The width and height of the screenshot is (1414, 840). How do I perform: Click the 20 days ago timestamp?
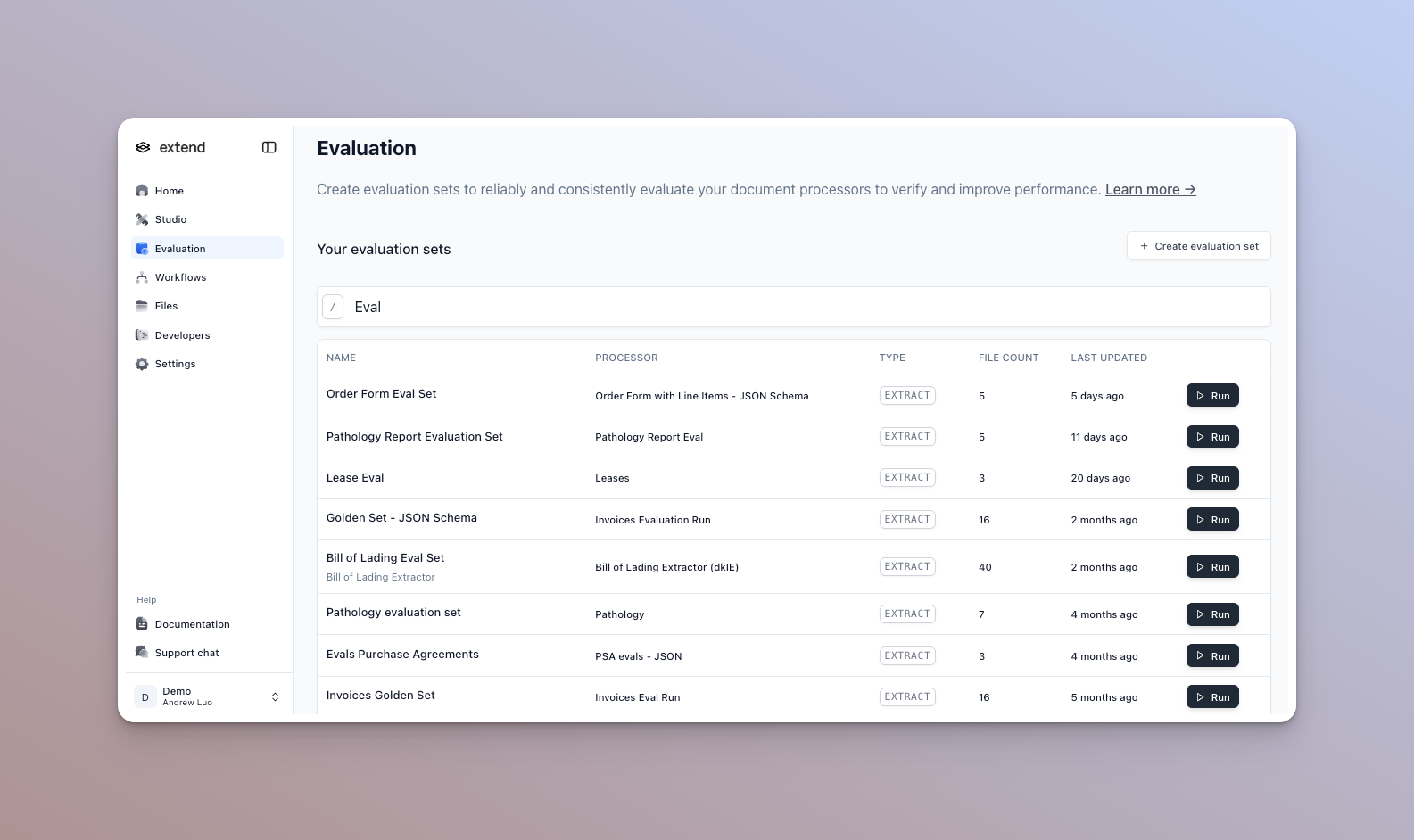(1101, 478)
